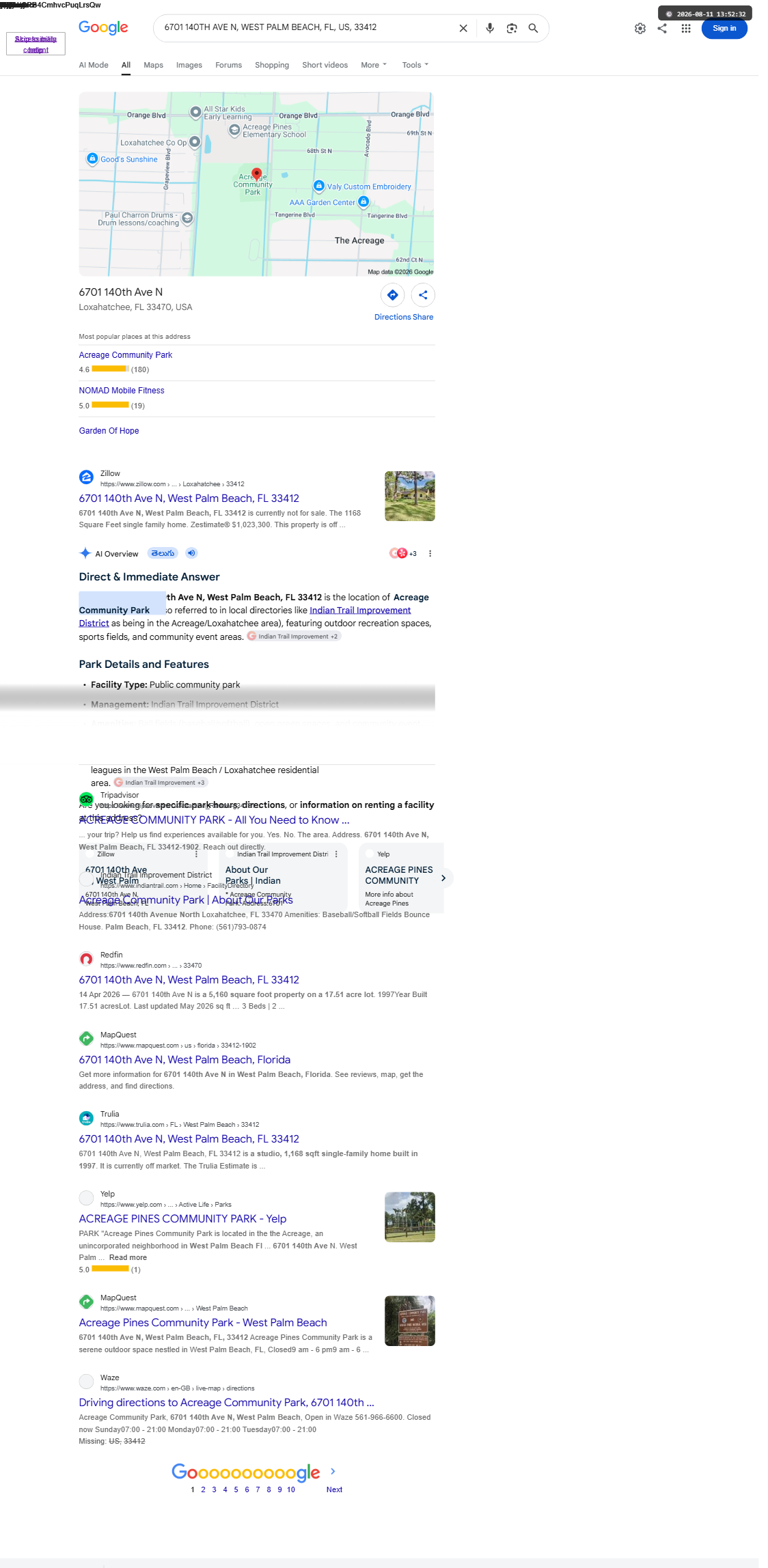Screen dimensions: 768x1568
Task: Switch to Maps tab
Action: tap(153, 65)
